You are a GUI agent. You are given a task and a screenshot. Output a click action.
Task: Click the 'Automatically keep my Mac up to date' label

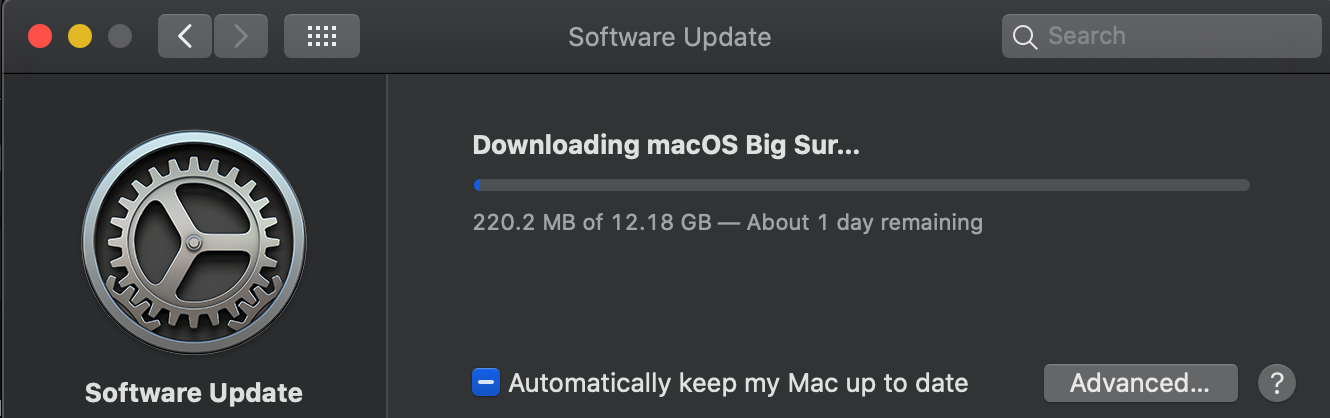coord(738,382)
